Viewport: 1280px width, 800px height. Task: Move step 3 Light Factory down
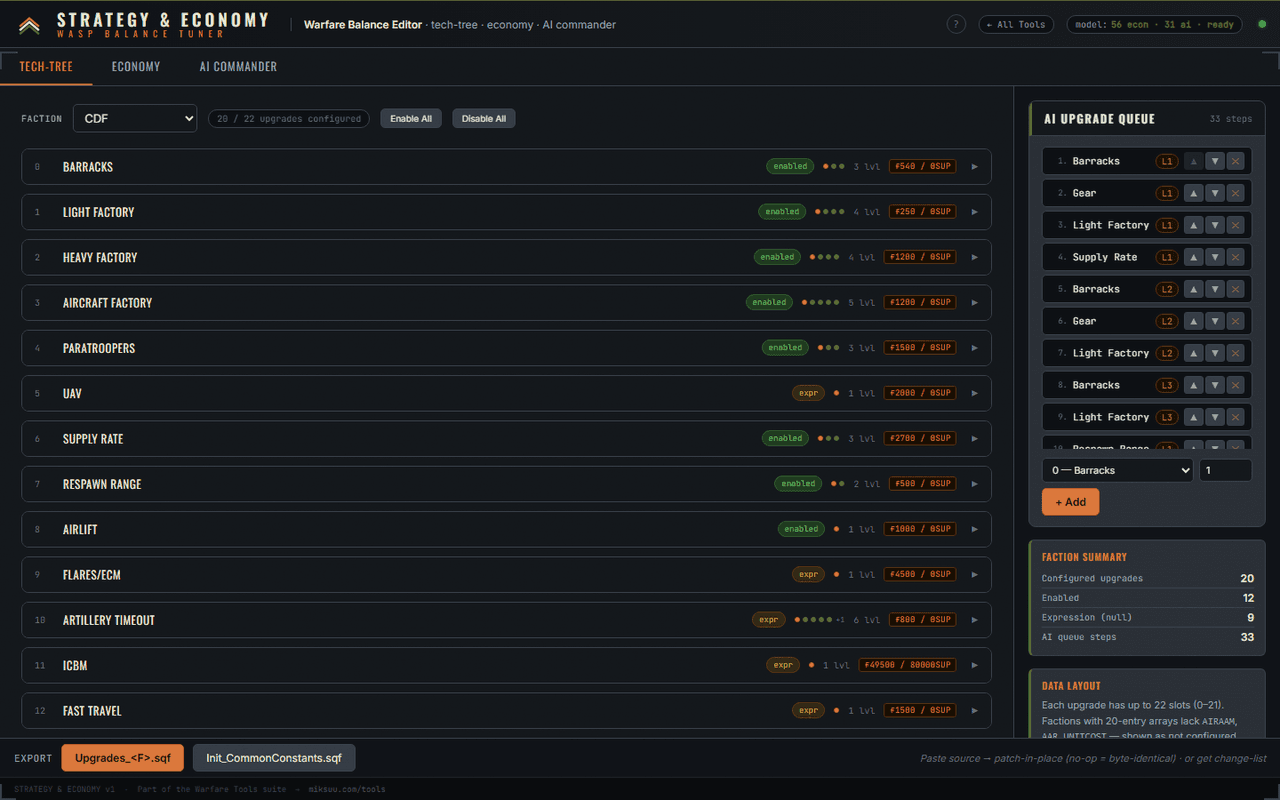pyautogui.click(x=1214, y=225)
